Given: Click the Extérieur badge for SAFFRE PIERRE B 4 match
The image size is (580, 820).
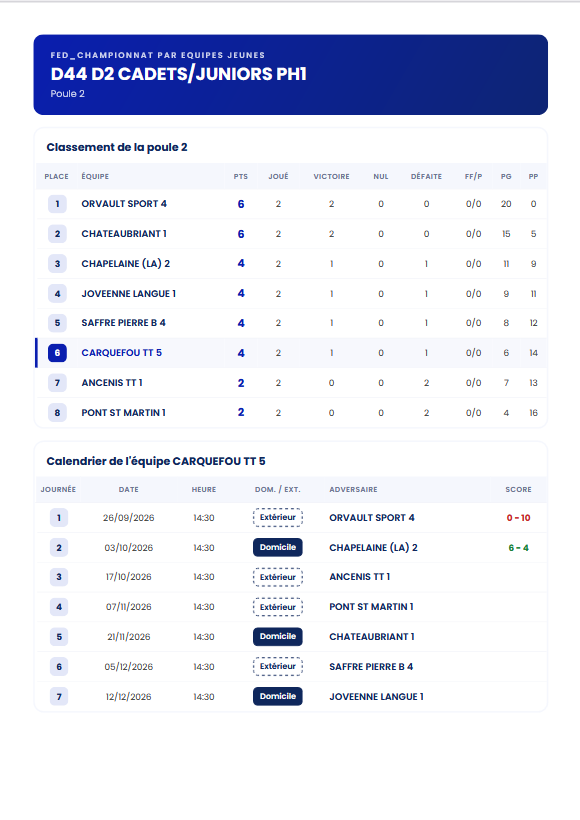Looking at the screenshot, I should 278,666.
